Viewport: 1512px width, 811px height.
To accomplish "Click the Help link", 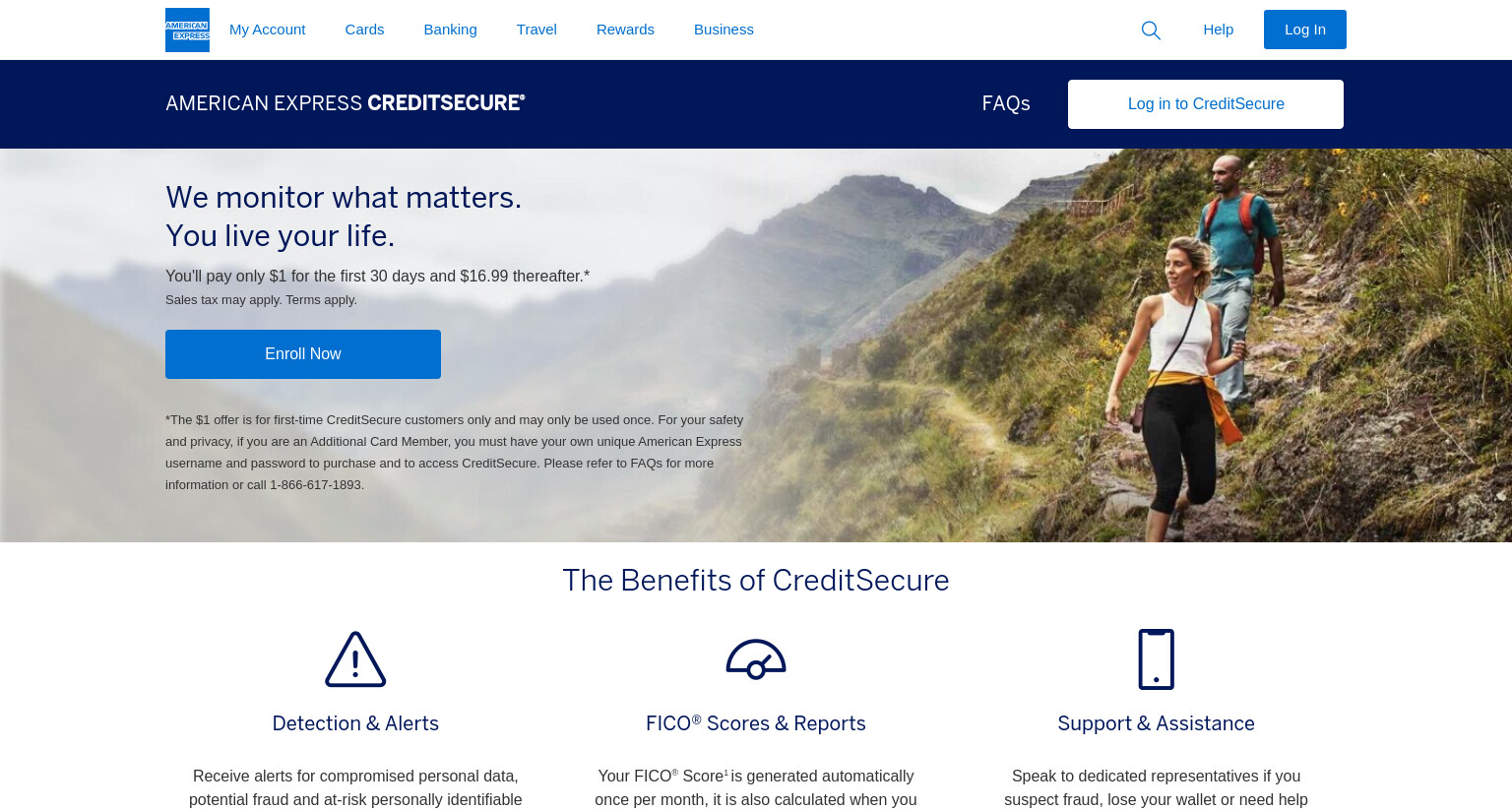I will pyautogui.click(x=1219, y=30).
